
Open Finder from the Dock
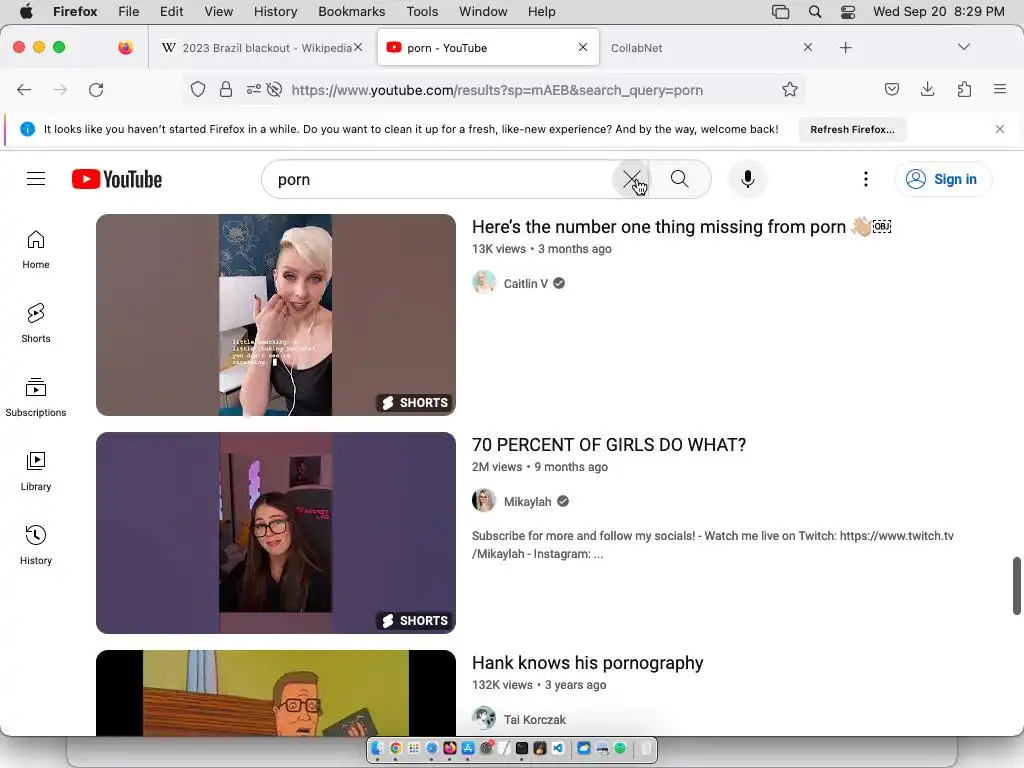377,748
